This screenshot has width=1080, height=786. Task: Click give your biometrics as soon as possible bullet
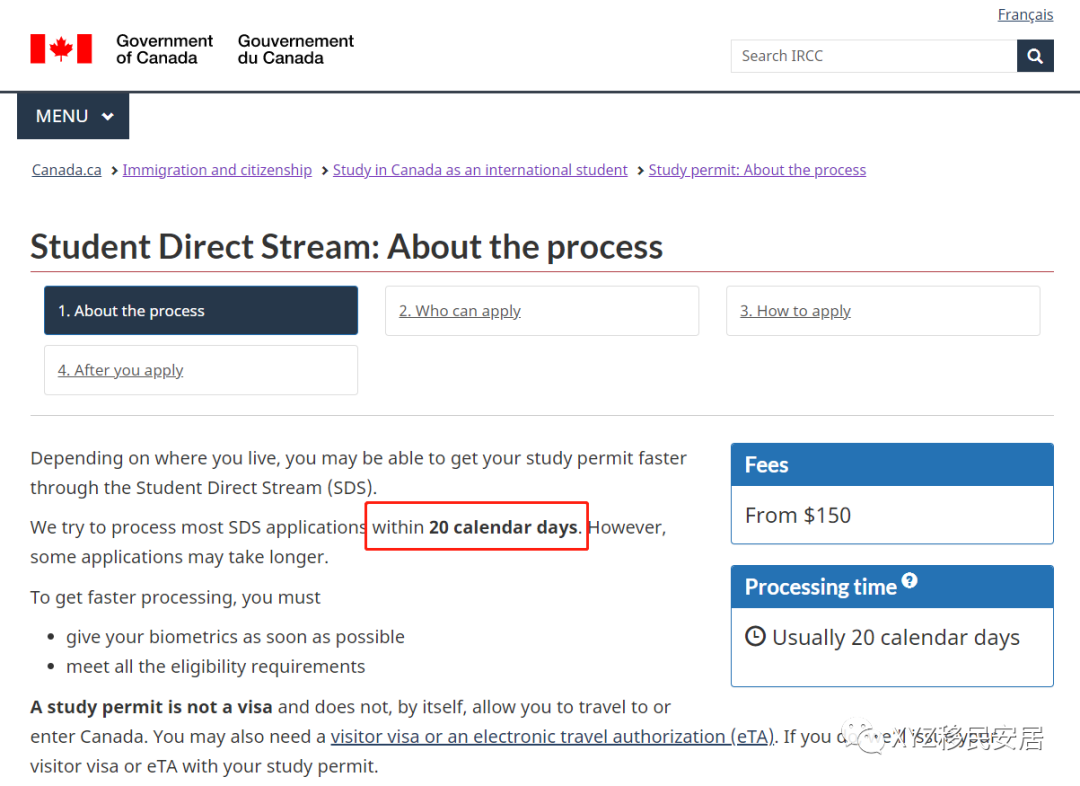click(x=235, y=637)
